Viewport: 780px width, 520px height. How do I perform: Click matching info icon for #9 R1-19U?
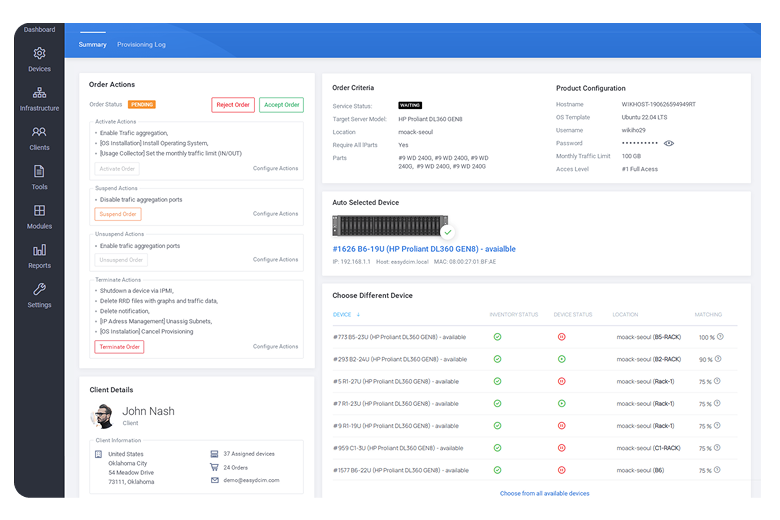click(x=717, y=425)
